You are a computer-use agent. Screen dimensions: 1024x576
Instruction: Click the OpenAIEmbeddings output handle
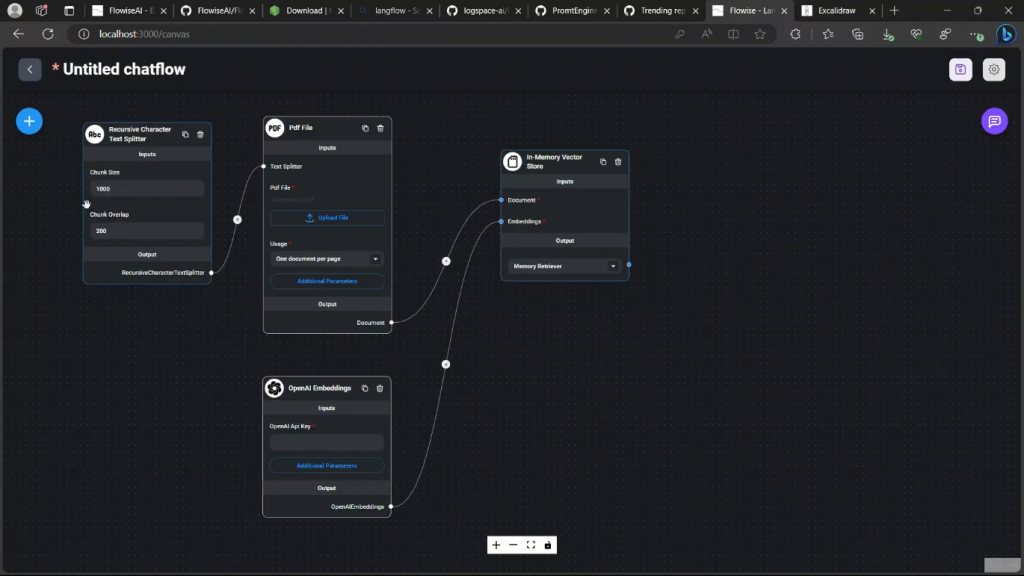coord(391,506)
